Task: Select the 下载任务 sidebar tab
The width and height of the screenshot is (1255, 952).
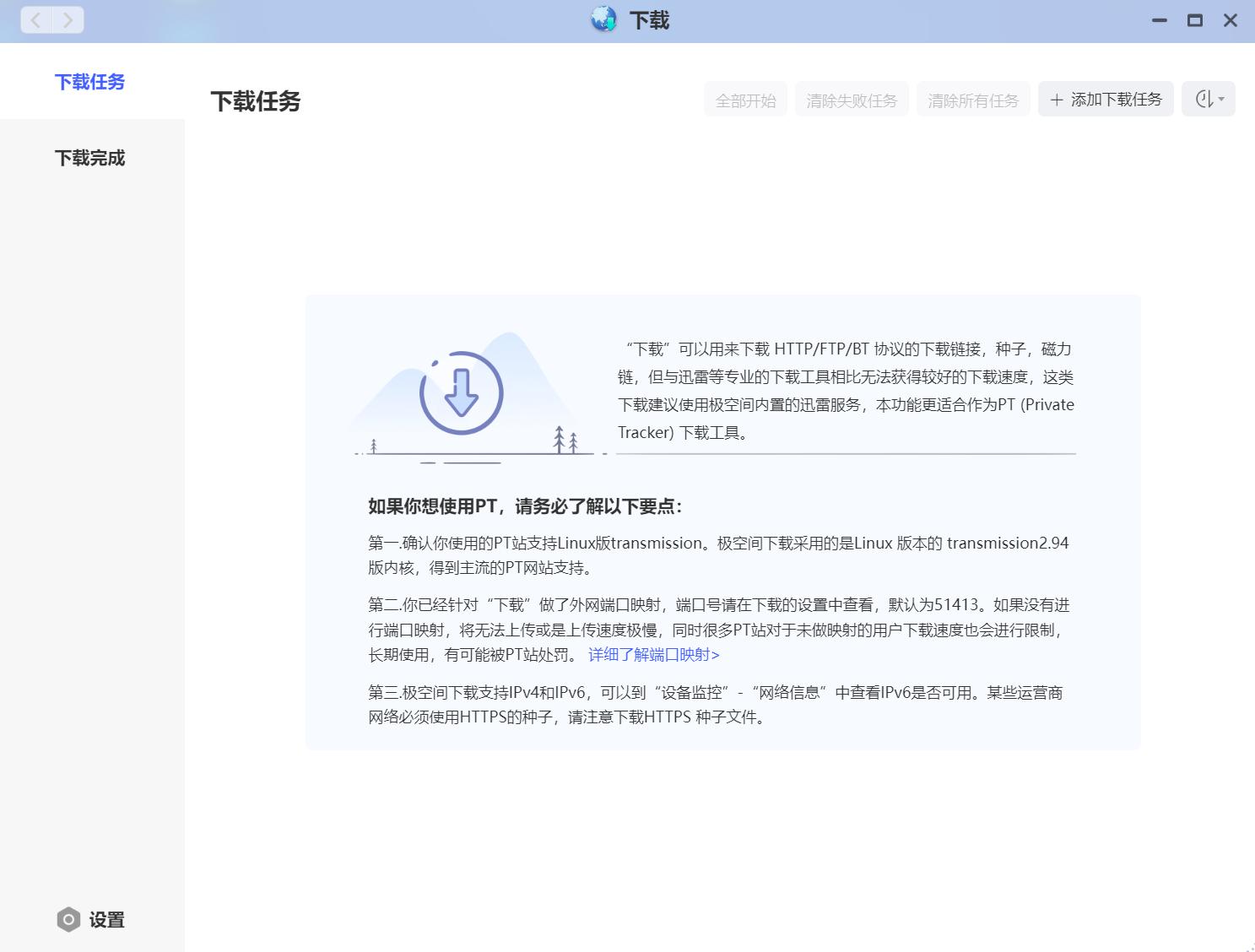Action: coord(89,82)
